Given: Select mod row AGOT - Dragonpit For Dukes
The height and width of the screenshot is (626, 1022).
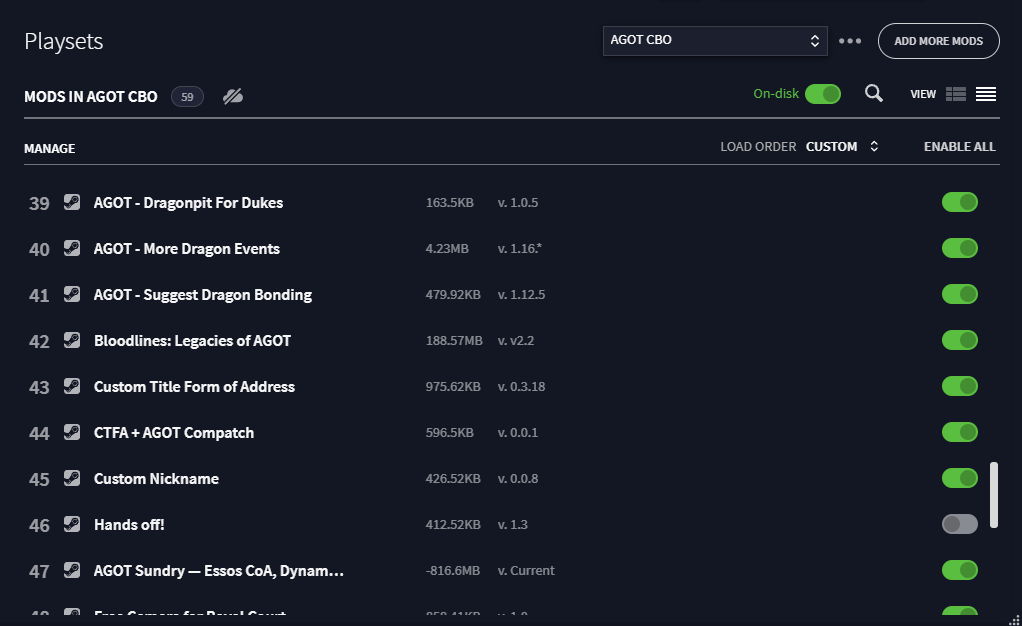Looking at the screenshot, I should pos(512,202).
